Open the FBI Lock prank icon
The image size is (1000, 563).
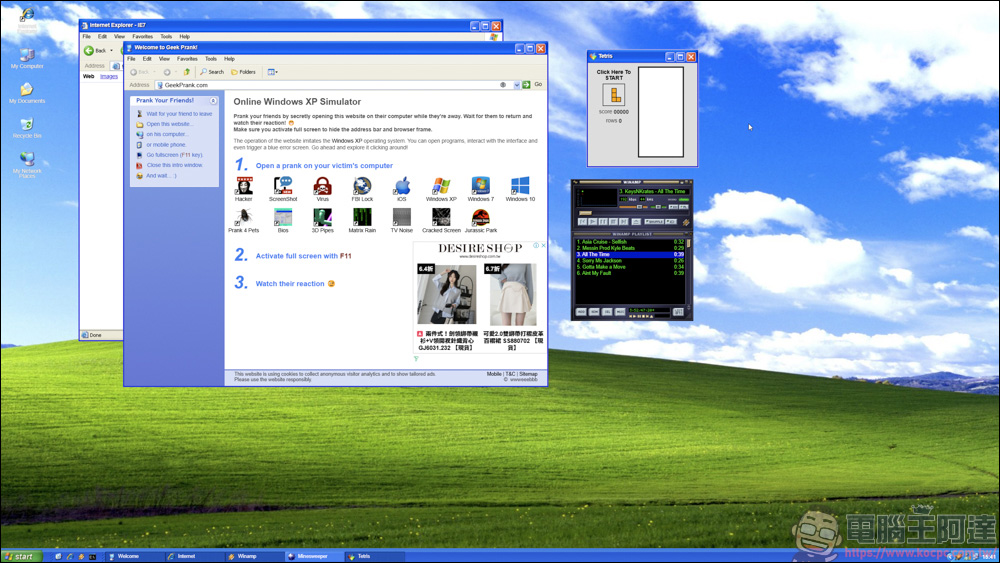click(x=362, y=189)
